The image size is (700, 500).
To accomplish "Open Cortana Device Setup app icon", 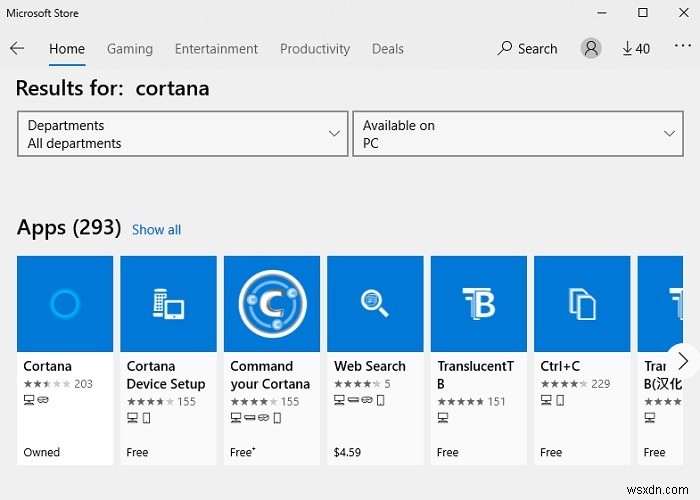I will tap(168, 304).
